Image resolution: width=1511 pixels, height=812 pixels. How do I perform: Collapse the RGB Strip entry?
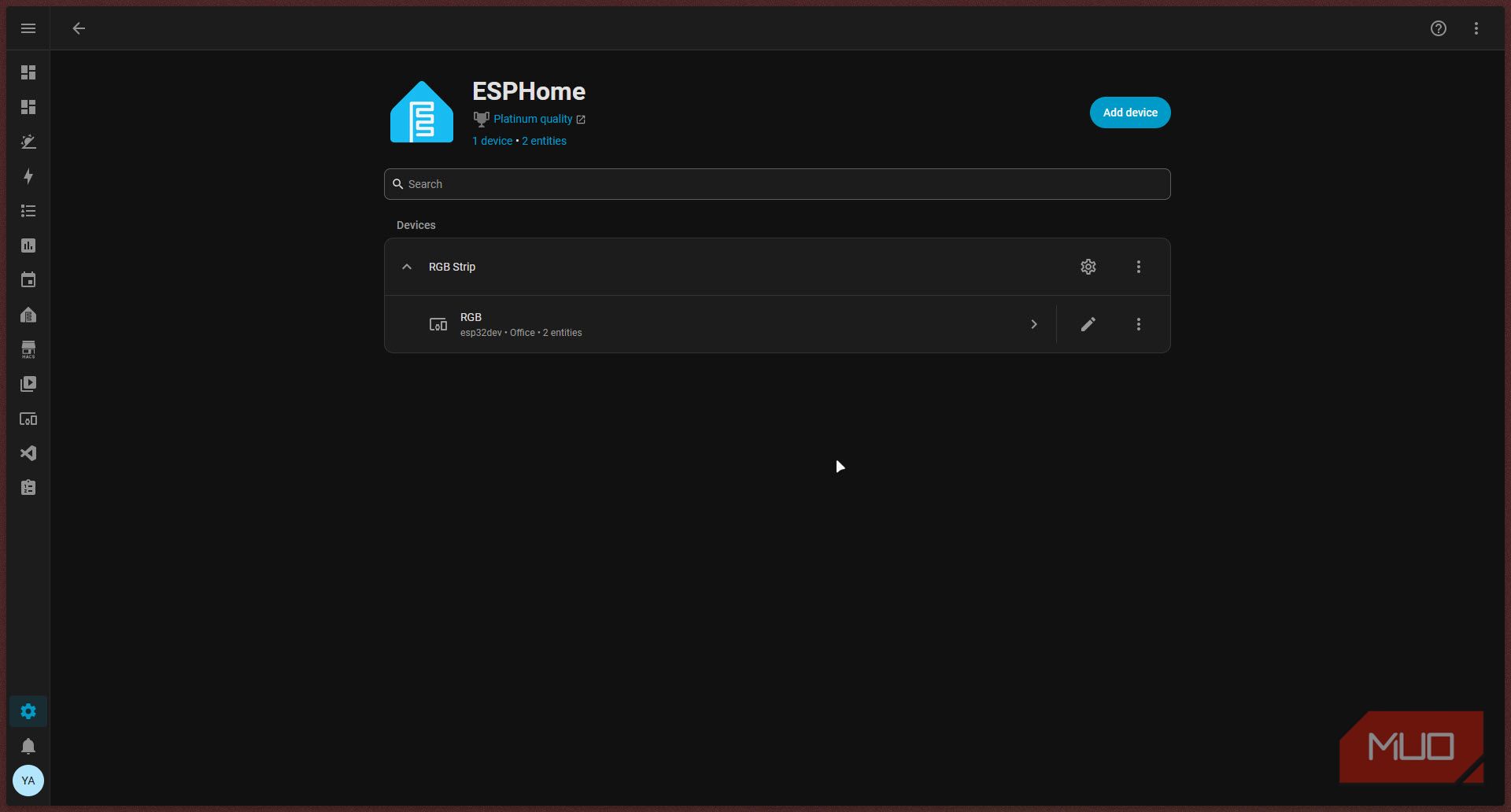click(x=407, y=267)
